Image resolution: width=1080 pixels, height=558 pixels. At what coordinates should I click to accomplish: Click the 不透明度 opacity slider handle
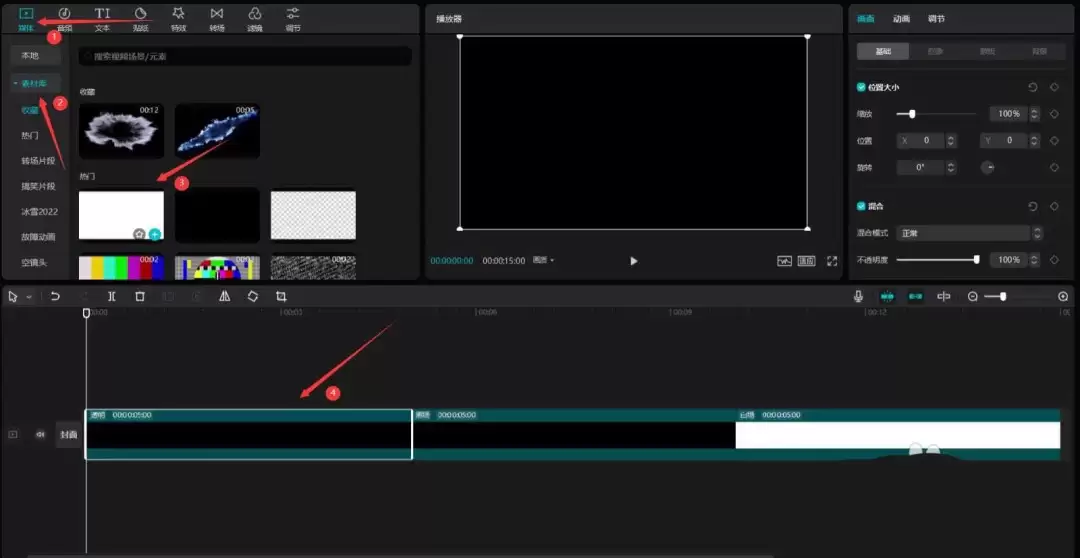[976, 260]
